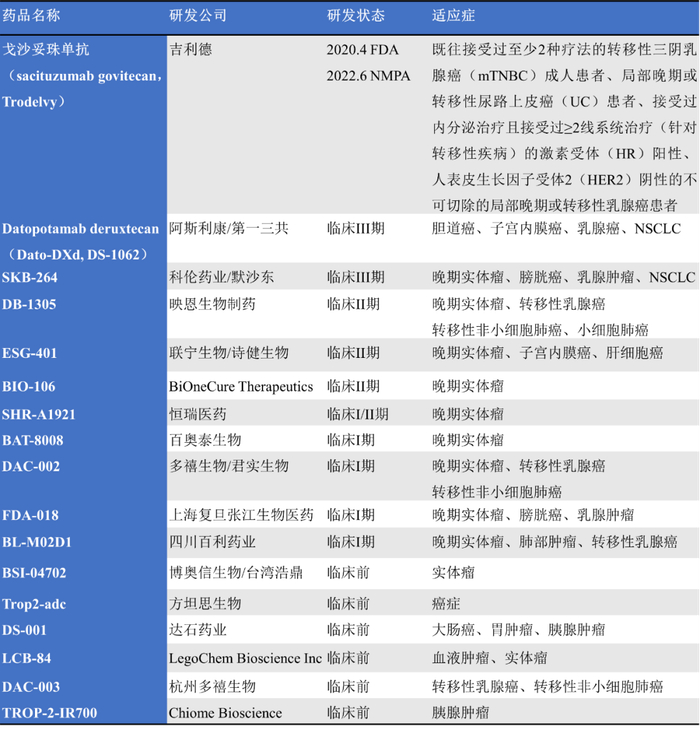Click 晚期实体瘤、膀胱癌、乳腺肿瘤 in FDA-018 row
This screenshot has width=700, height=730.
pos(533,515)
